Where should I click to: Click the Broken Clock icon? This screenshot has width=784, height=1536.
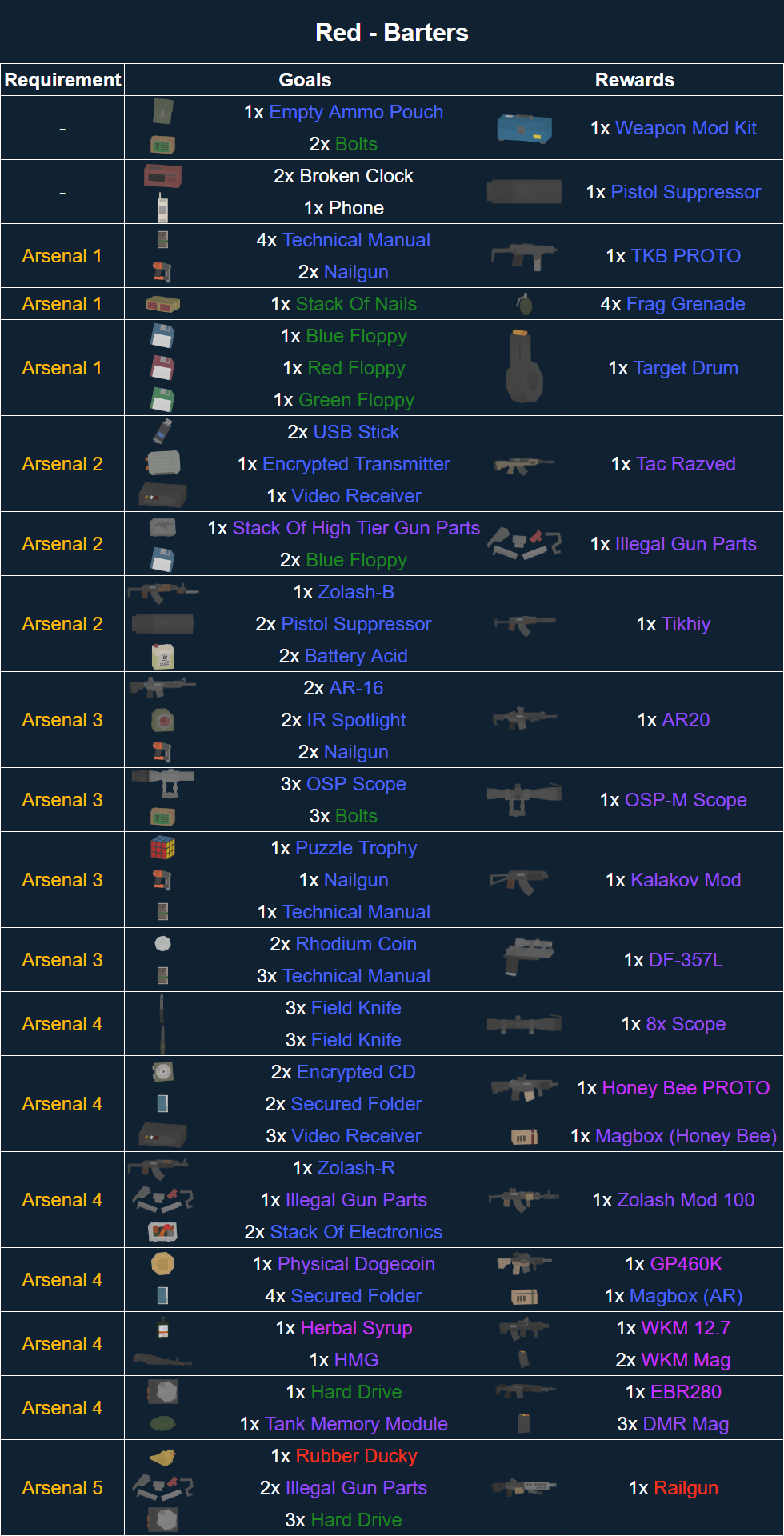[163, 176]
